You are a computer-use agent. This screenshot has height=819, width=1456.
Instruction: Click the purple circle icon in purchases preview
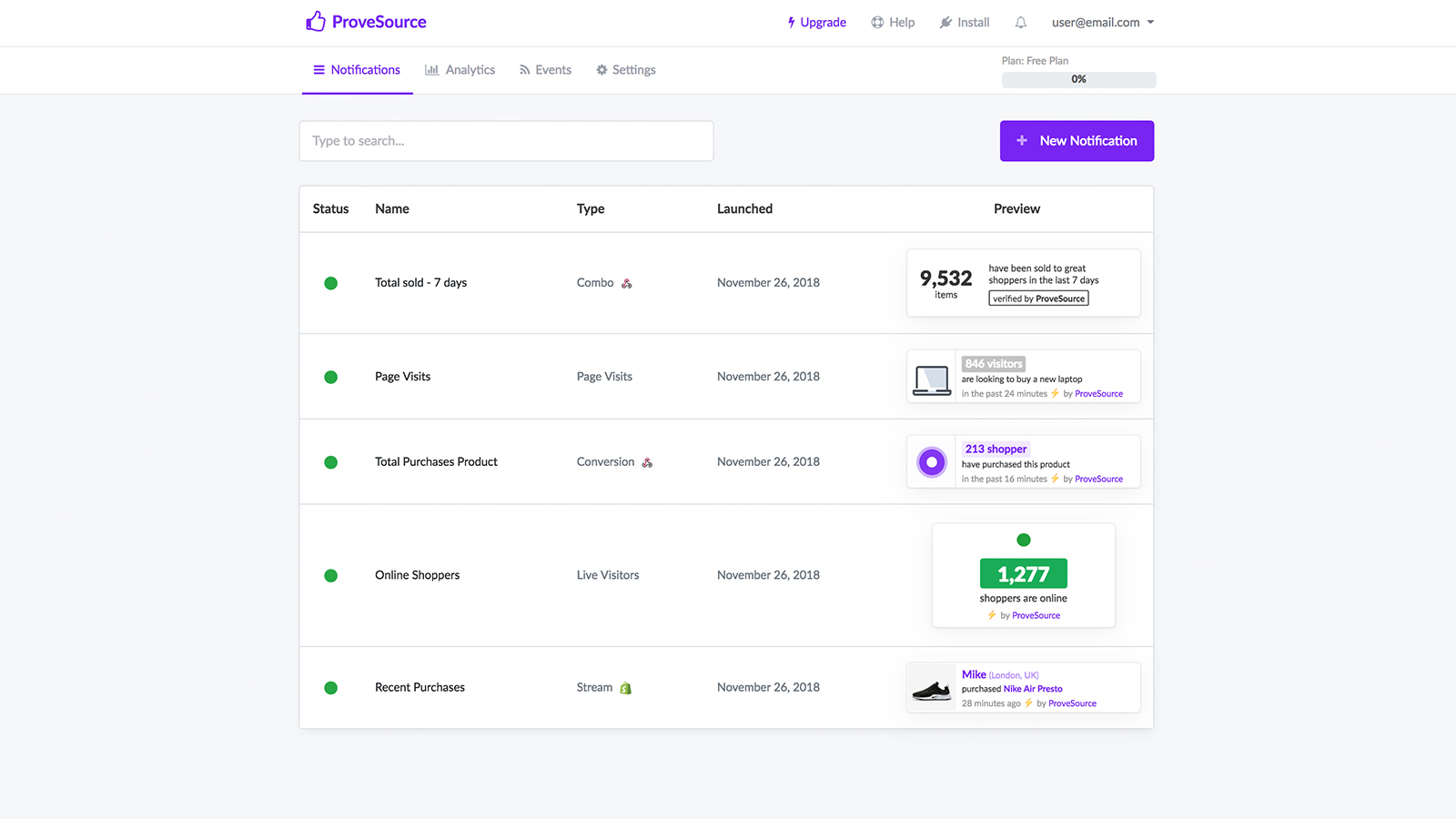click(932, 462)
